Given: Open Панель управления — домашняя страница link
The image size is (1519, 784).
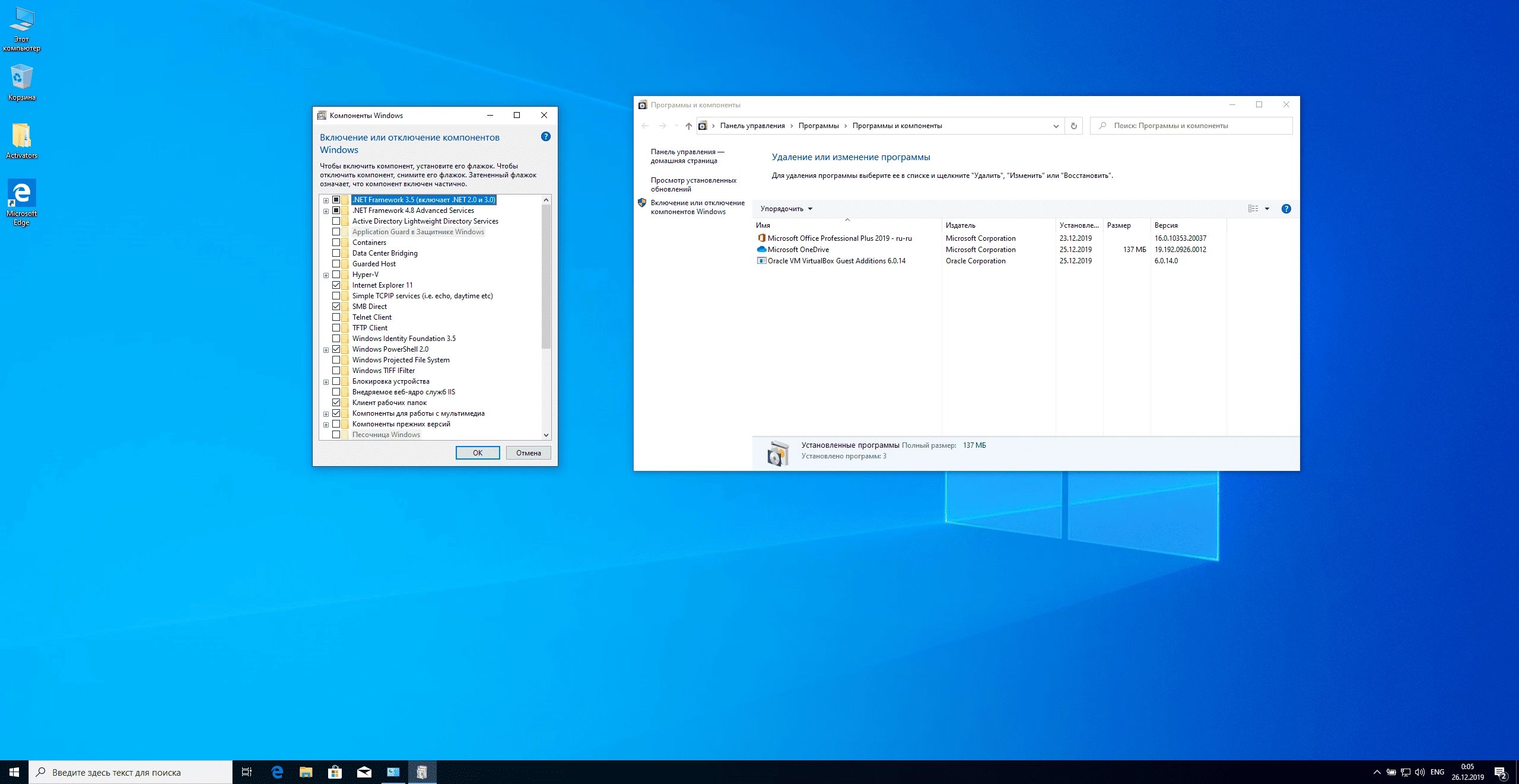Looking at the screenshot, I should coord(687,156).
